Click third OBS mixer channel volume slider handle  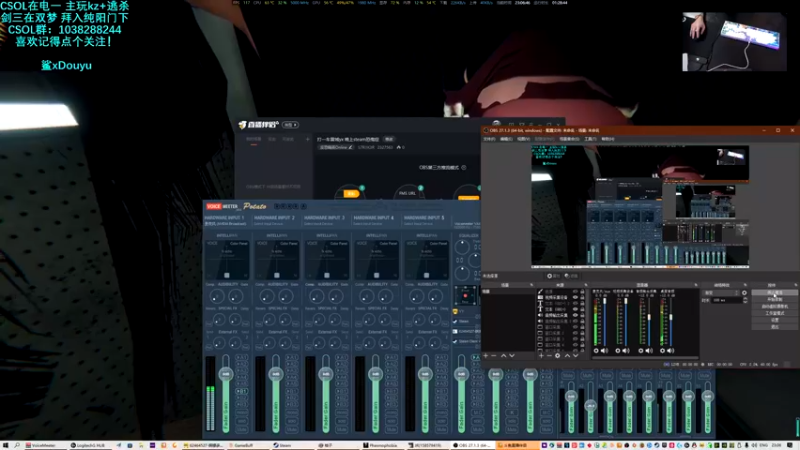[x=649, y=317]
